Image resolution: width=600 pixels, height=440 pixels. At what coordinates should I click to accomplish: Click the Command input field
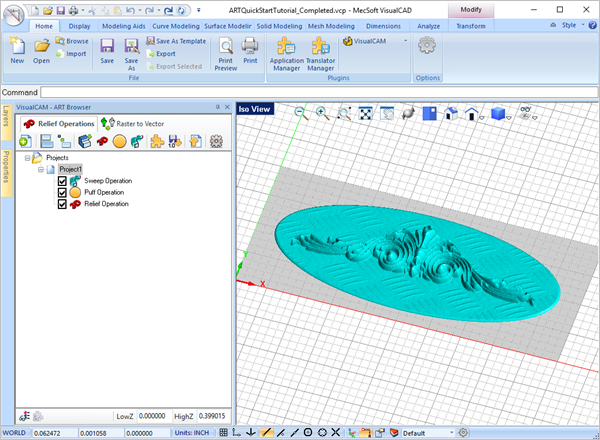pyautogui.click(x=300, y=92)
